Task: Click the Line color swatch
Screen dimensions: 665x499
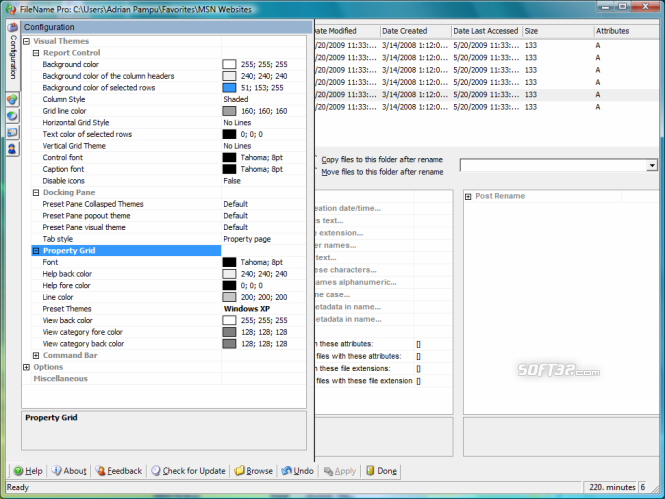Action: tap(229, 297)
